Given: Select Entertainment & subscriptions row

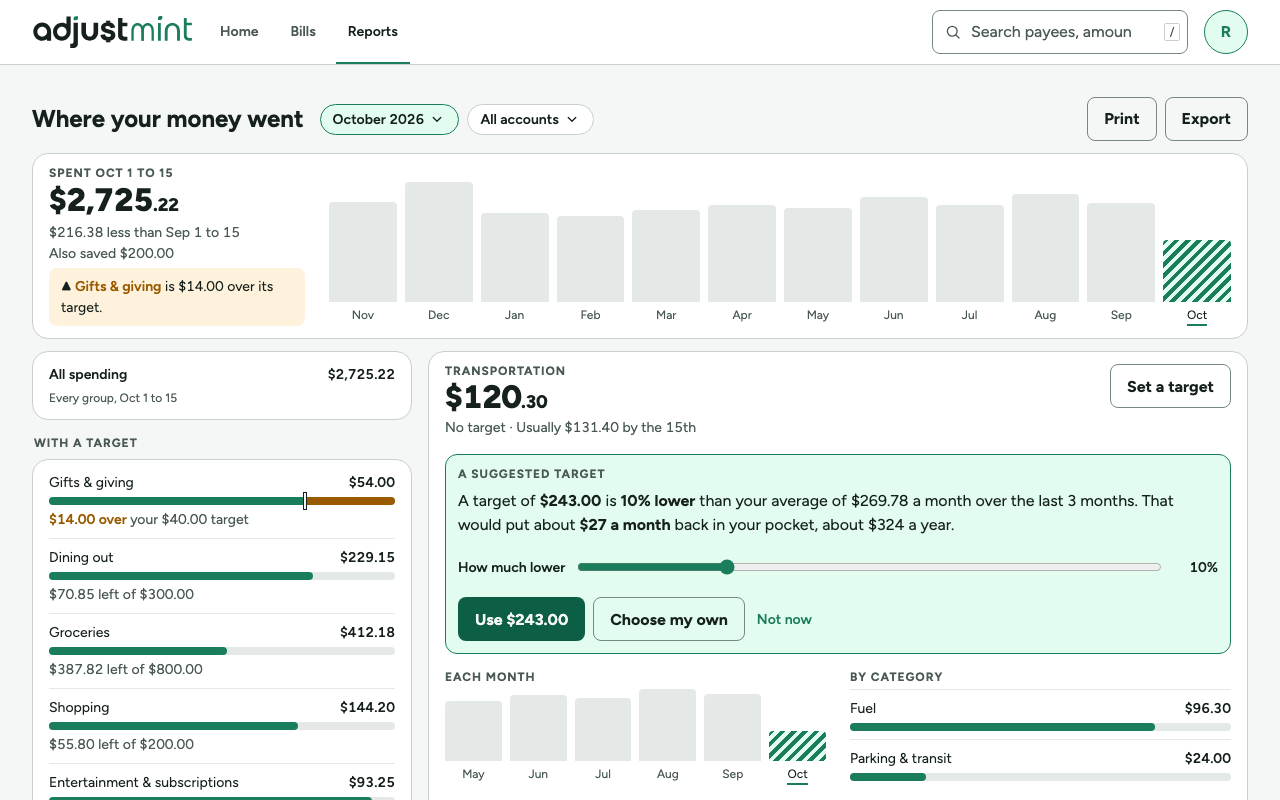Looking at the screenshot, I should pos(222,784).
